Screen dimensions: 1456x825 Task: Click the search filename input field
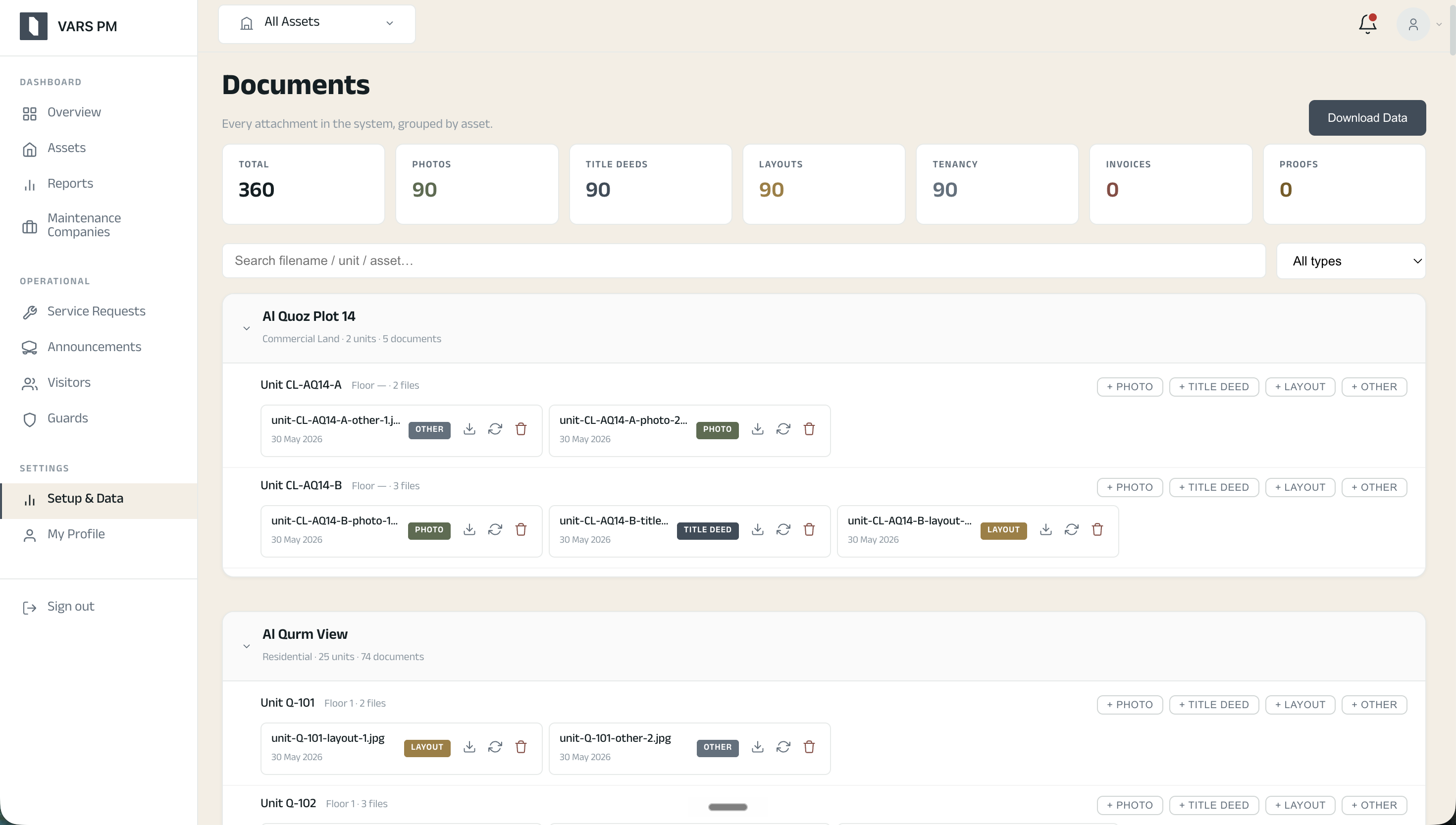pyautogui.click(x=744, y=260)
